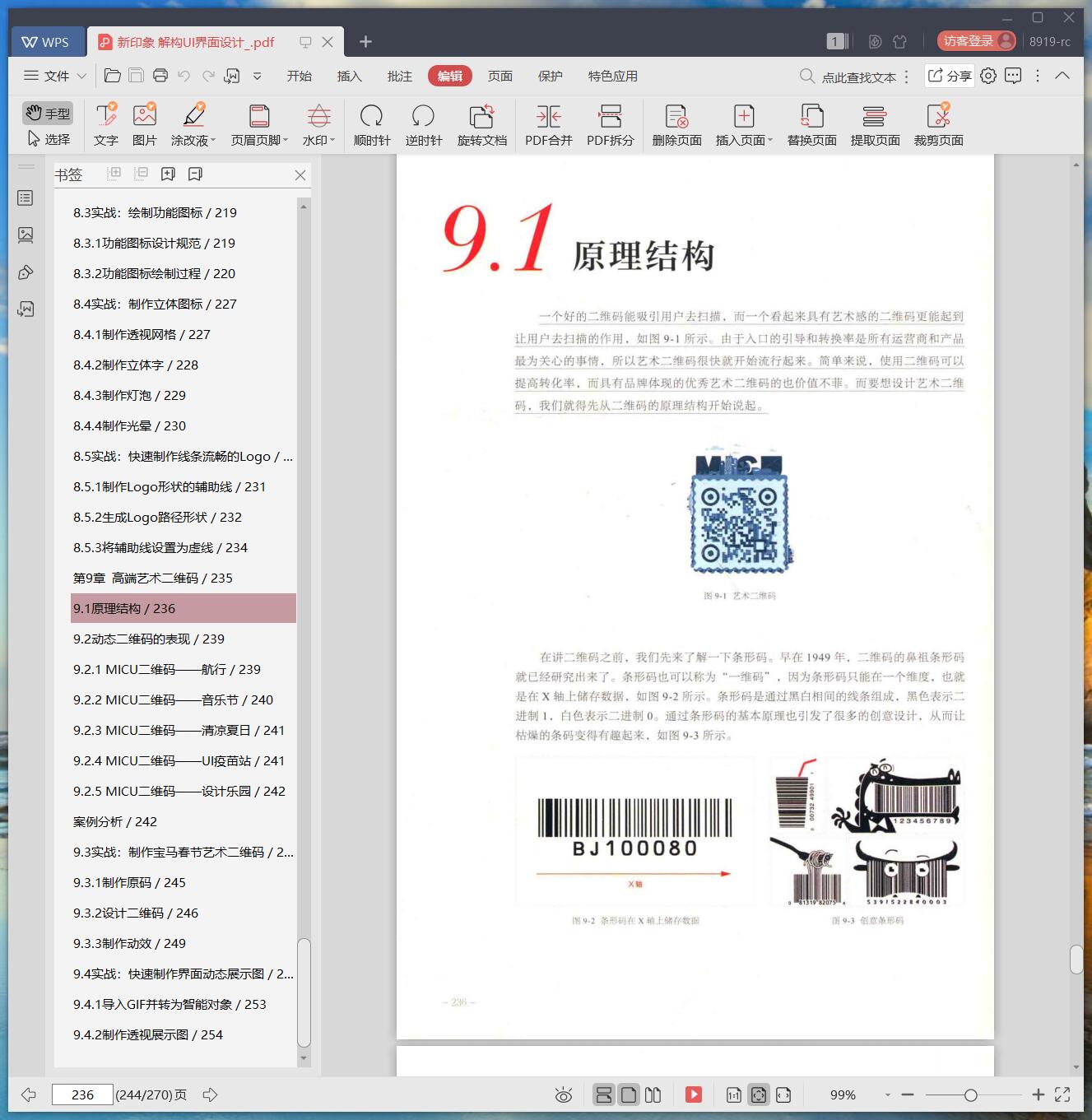Expand all bookmarks icon
1092x1120 pixels.
[114, 174]
